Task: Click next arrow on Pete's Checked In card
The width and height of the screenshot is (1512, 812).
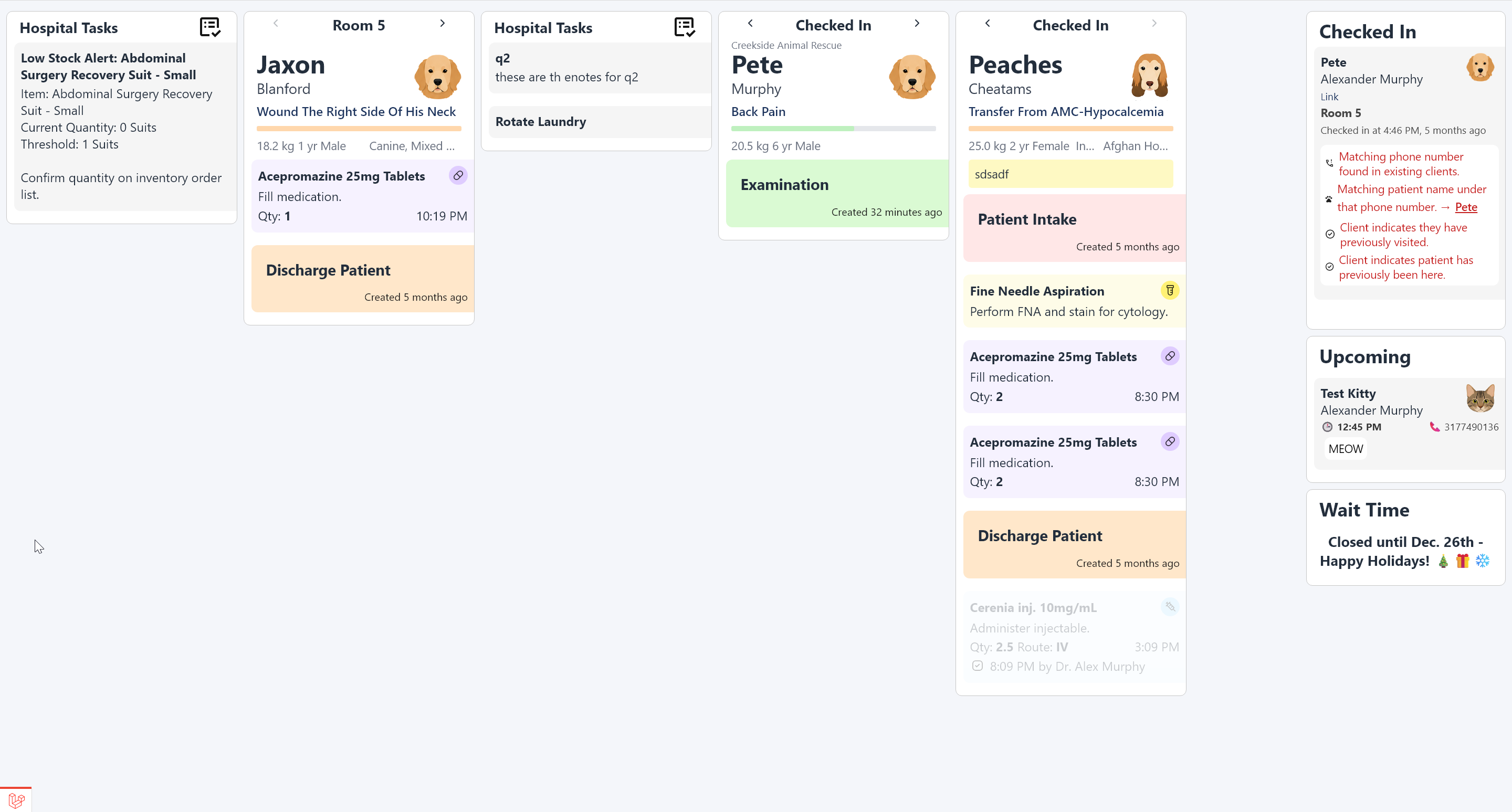Action: coord(917,24)
